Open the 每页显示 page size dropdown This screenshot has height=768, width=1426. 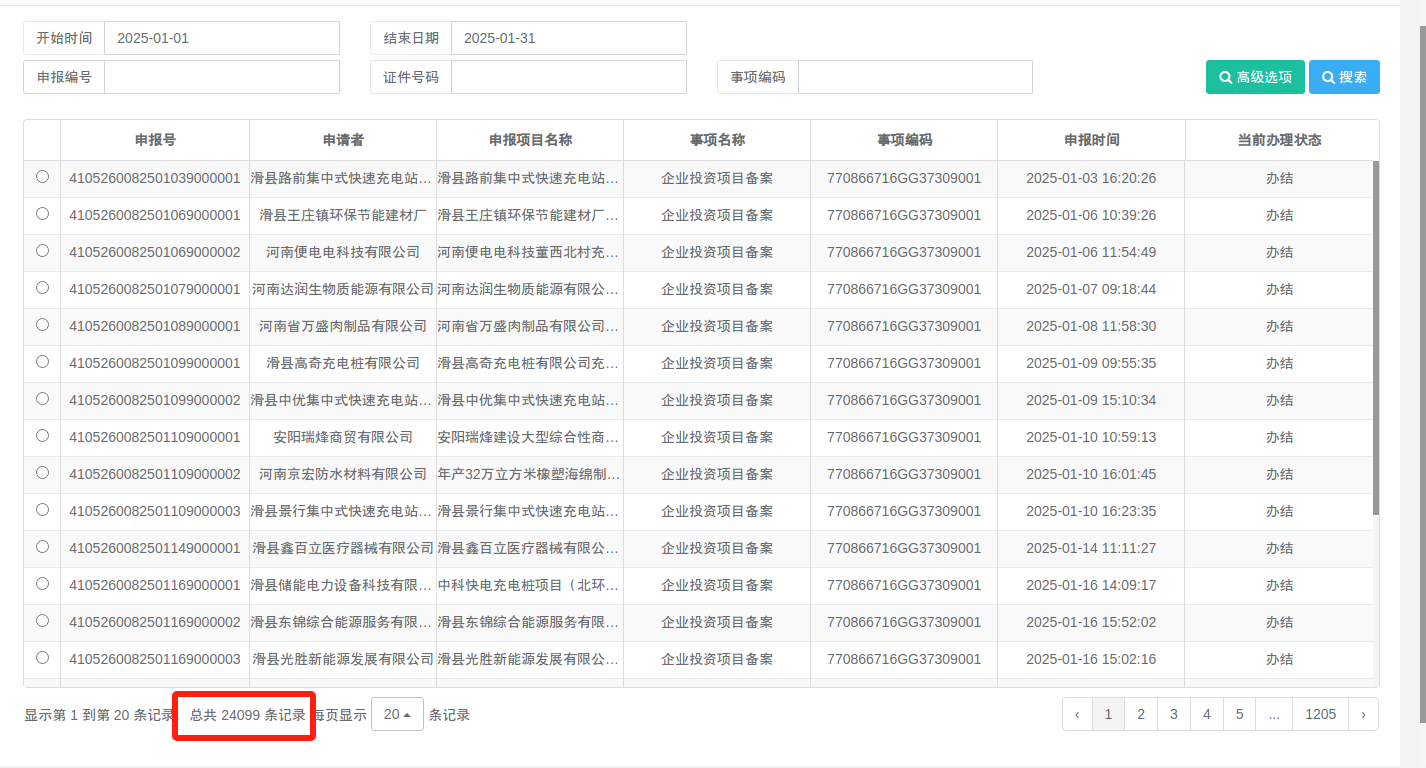pos(397,714)
